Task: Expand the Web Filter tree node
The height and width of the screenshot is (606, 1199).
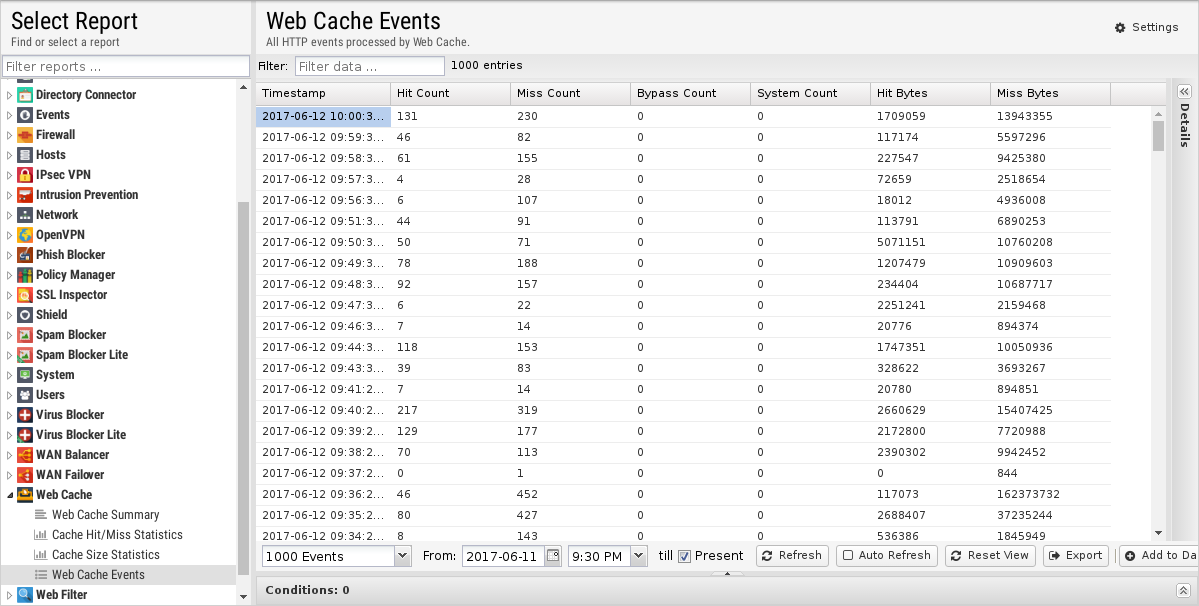Action: tap(9, 595)
